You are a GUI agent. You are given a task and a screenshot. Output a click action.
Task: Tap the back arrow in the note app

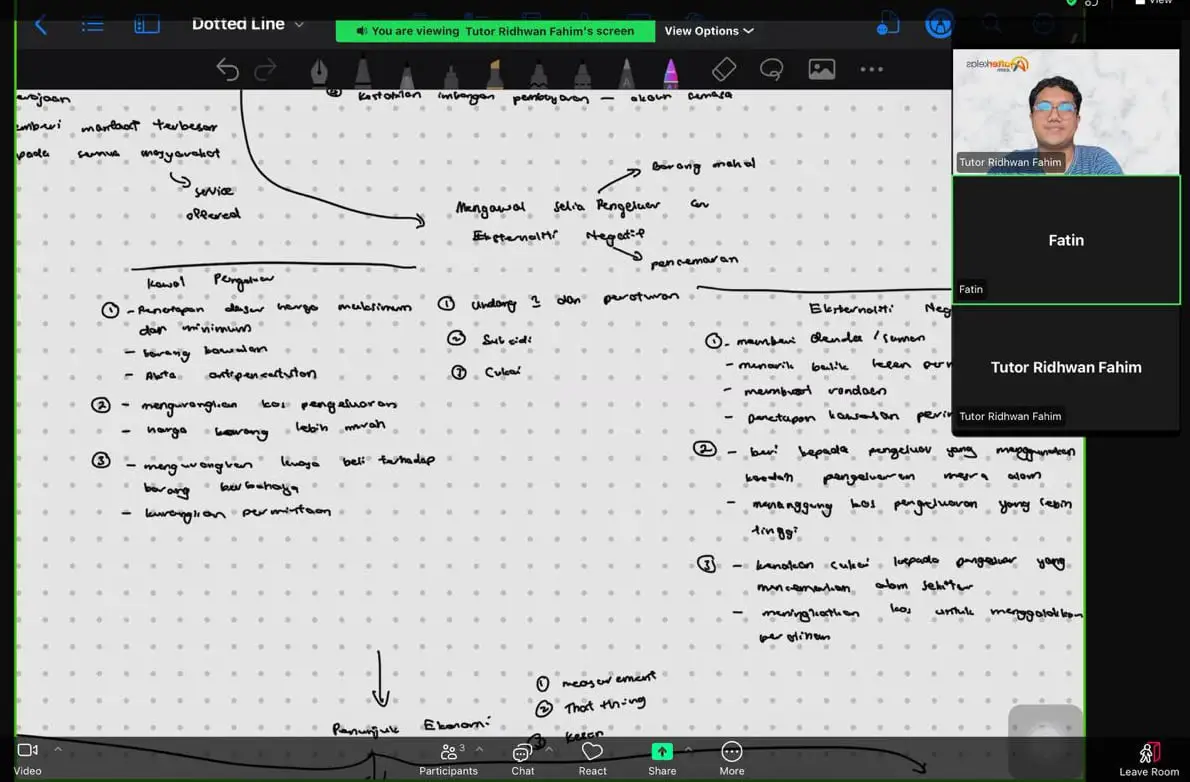pos(41,25)
